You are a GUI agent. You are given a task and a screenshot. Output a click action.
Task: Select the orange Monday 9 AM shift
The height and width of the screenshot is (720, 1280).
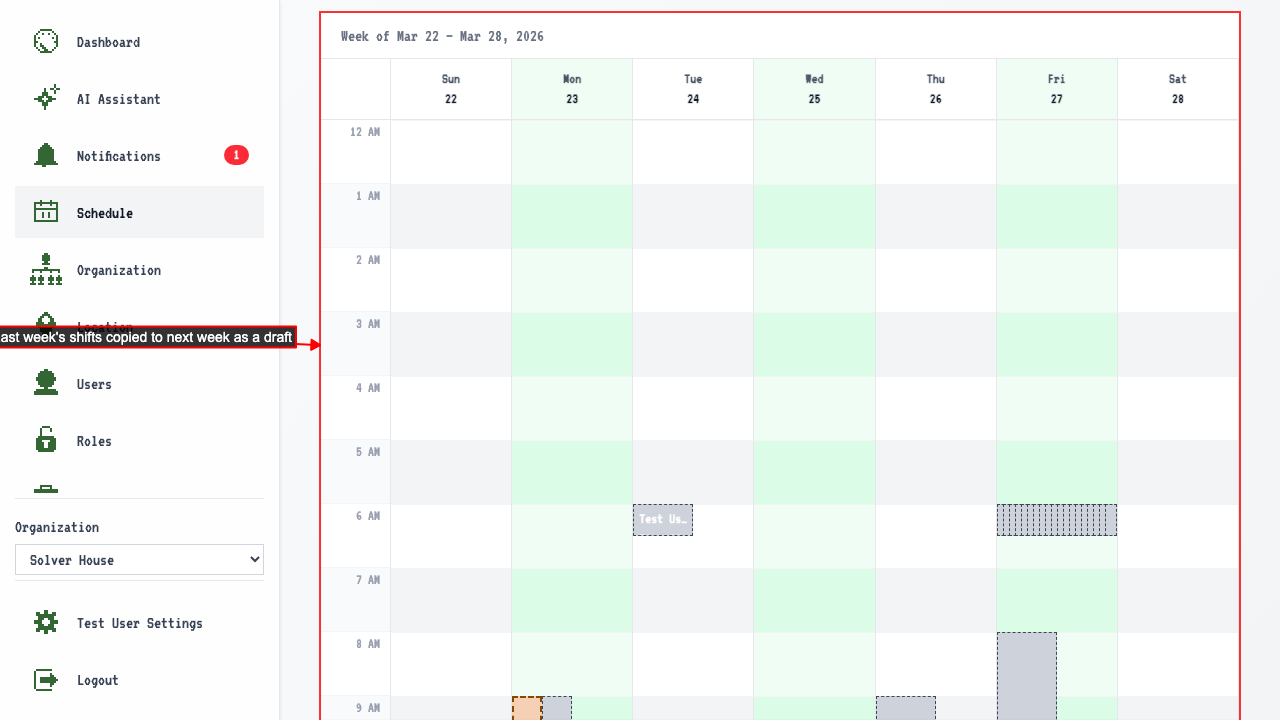527,708
